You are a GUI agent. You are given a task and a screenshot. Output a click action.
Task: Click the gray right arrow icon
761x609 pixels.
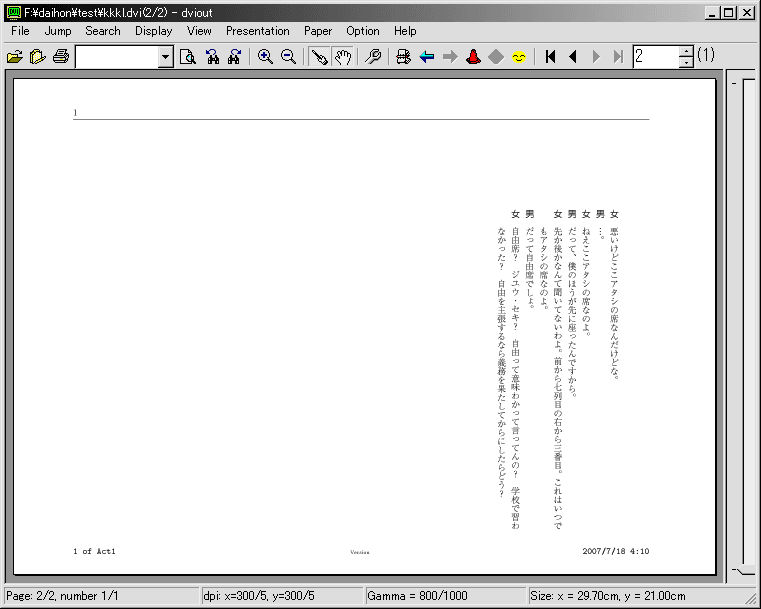(x=450, y=57)
